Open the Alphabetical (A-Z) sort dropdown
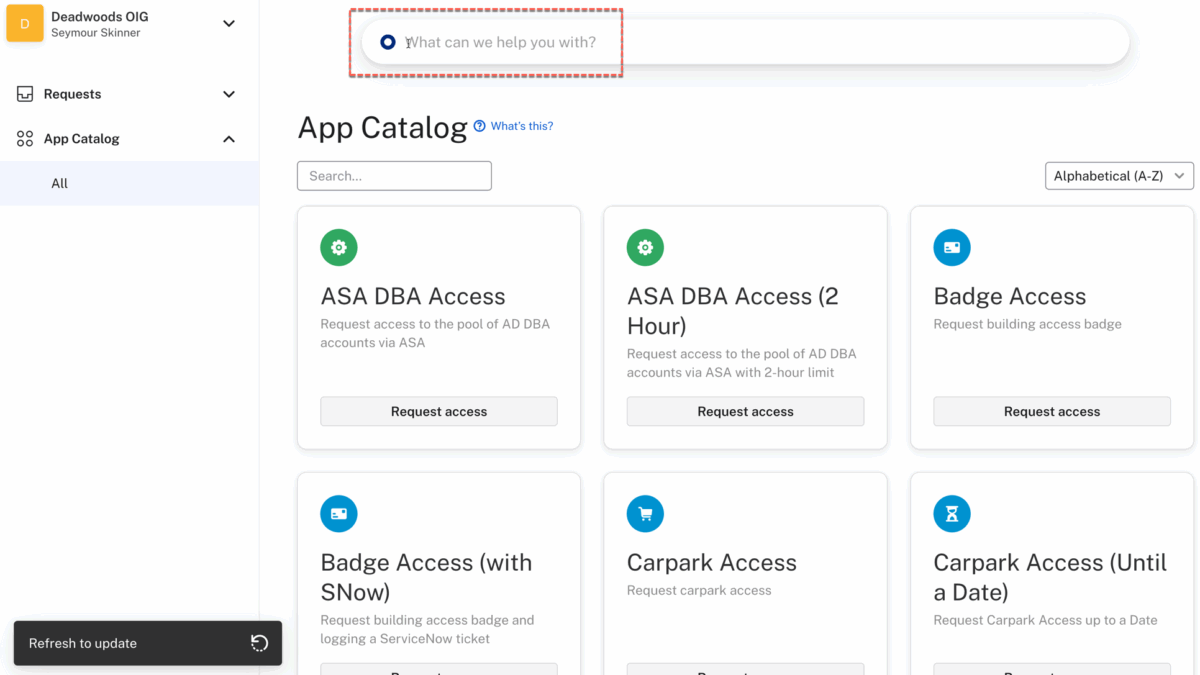 [1118, 175]
